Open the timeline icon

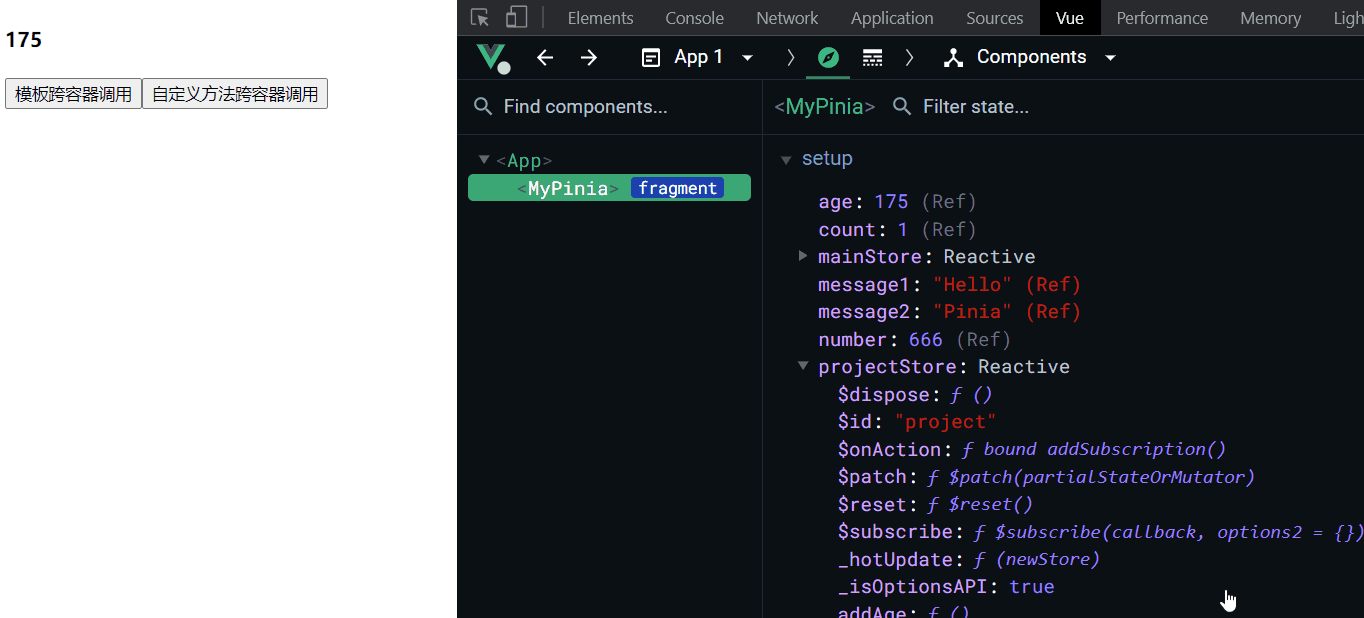(873, 58)
